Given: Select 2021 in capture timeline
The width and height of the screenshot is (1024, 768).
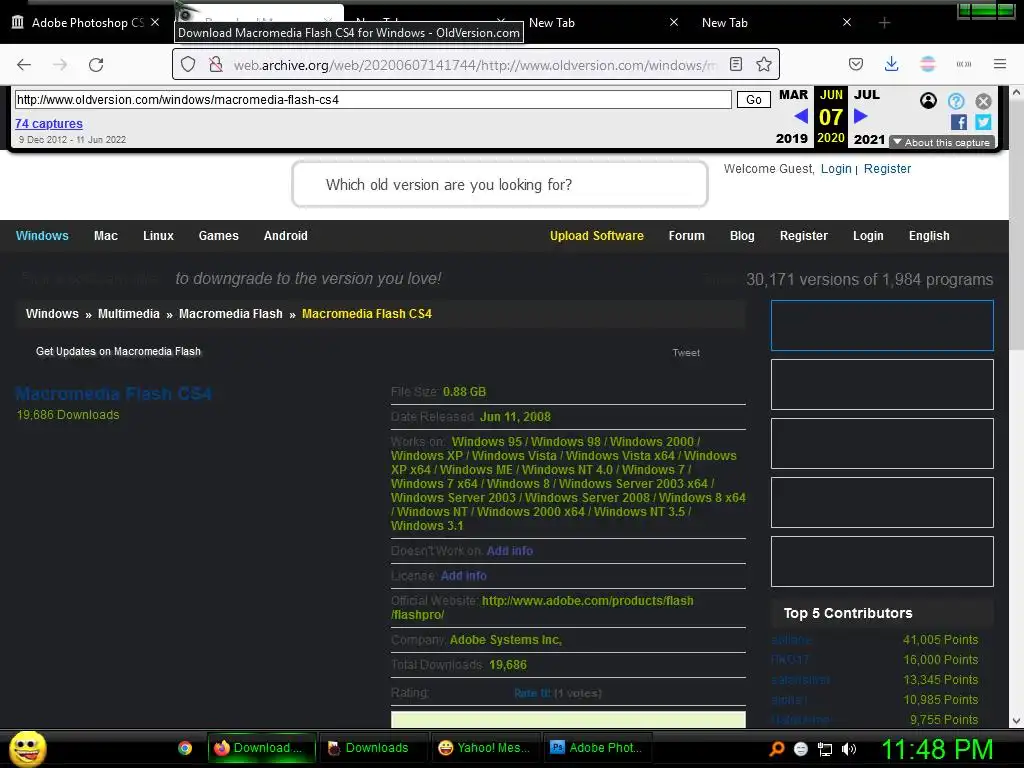Looking at the screenshot, I should pos(869,139).
